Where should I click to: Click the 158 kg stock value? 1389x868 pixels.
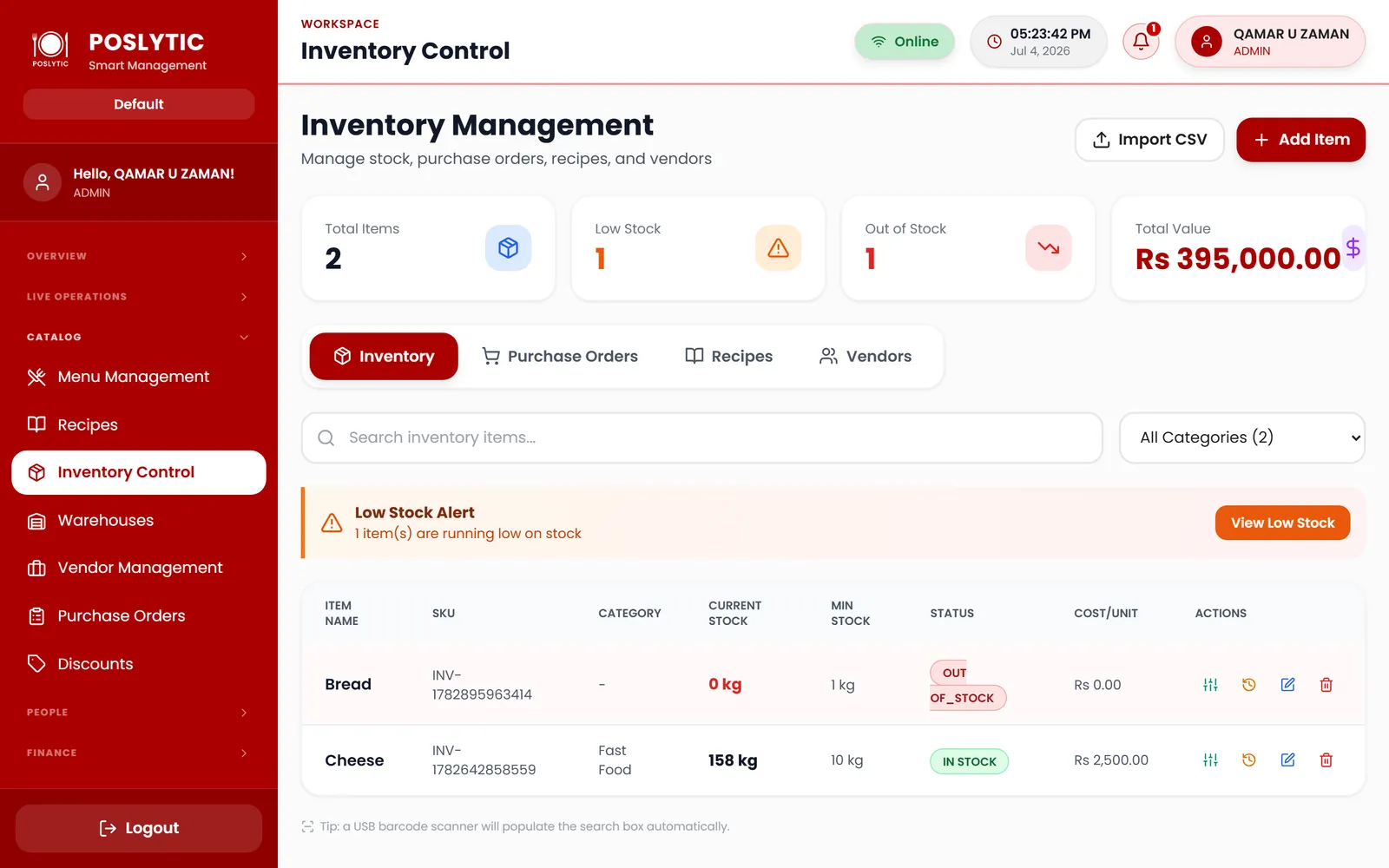pos(733,760)
